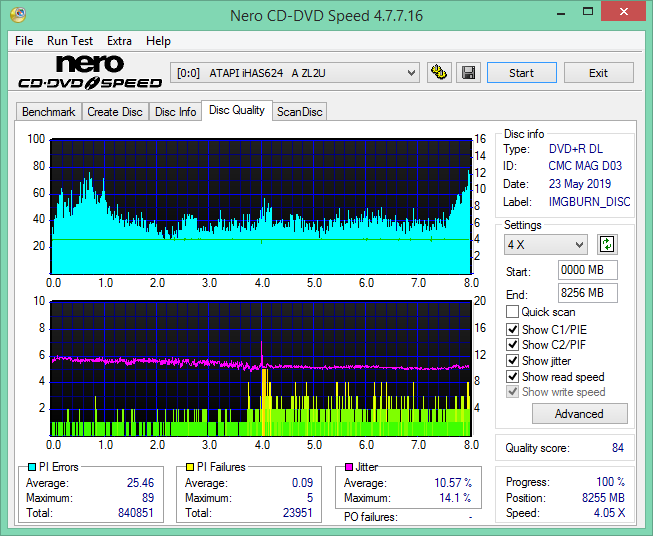Viewport: 653px width, 536px height.
Task: Click the Start position field 0000 MB
Action: pos(588,270)
